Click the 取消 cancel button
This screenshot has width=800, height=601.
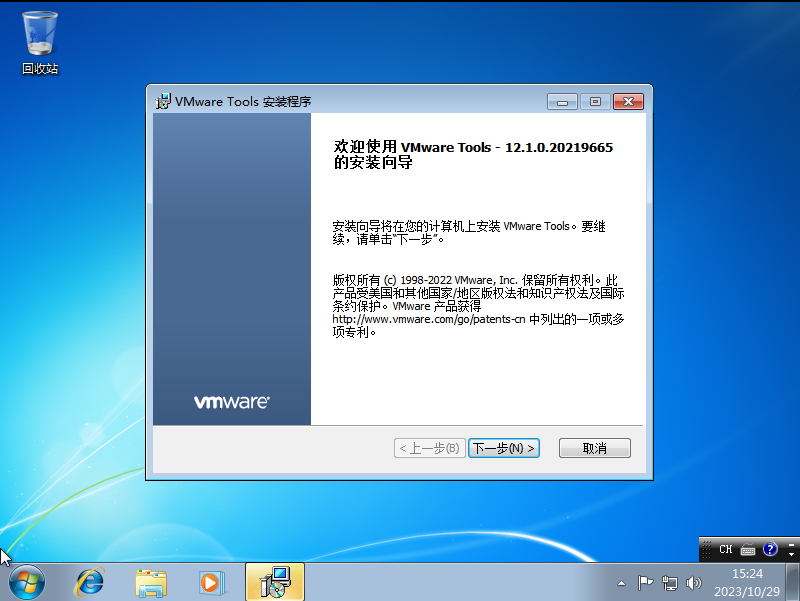(594, 448)
